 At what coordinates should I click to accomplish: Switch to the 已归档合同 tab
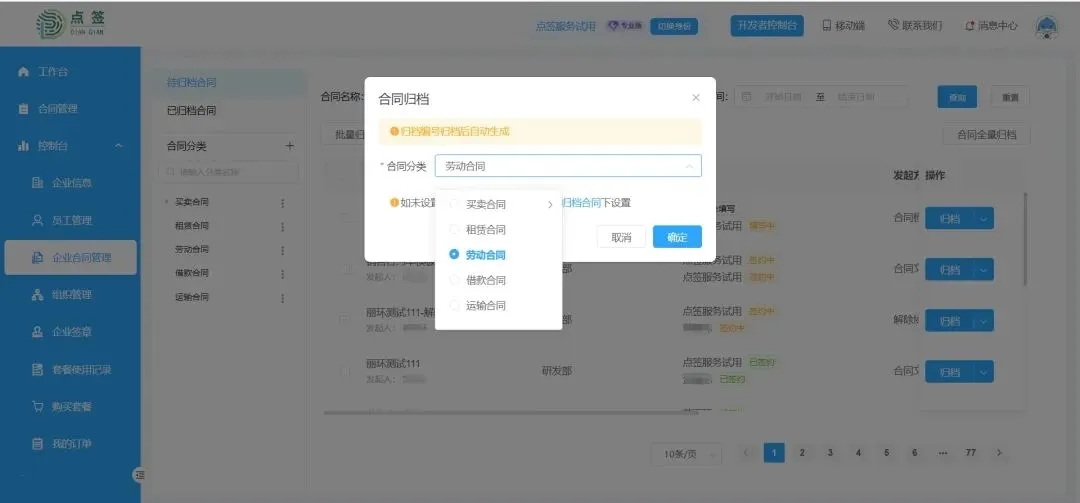[x=191, y=111]
